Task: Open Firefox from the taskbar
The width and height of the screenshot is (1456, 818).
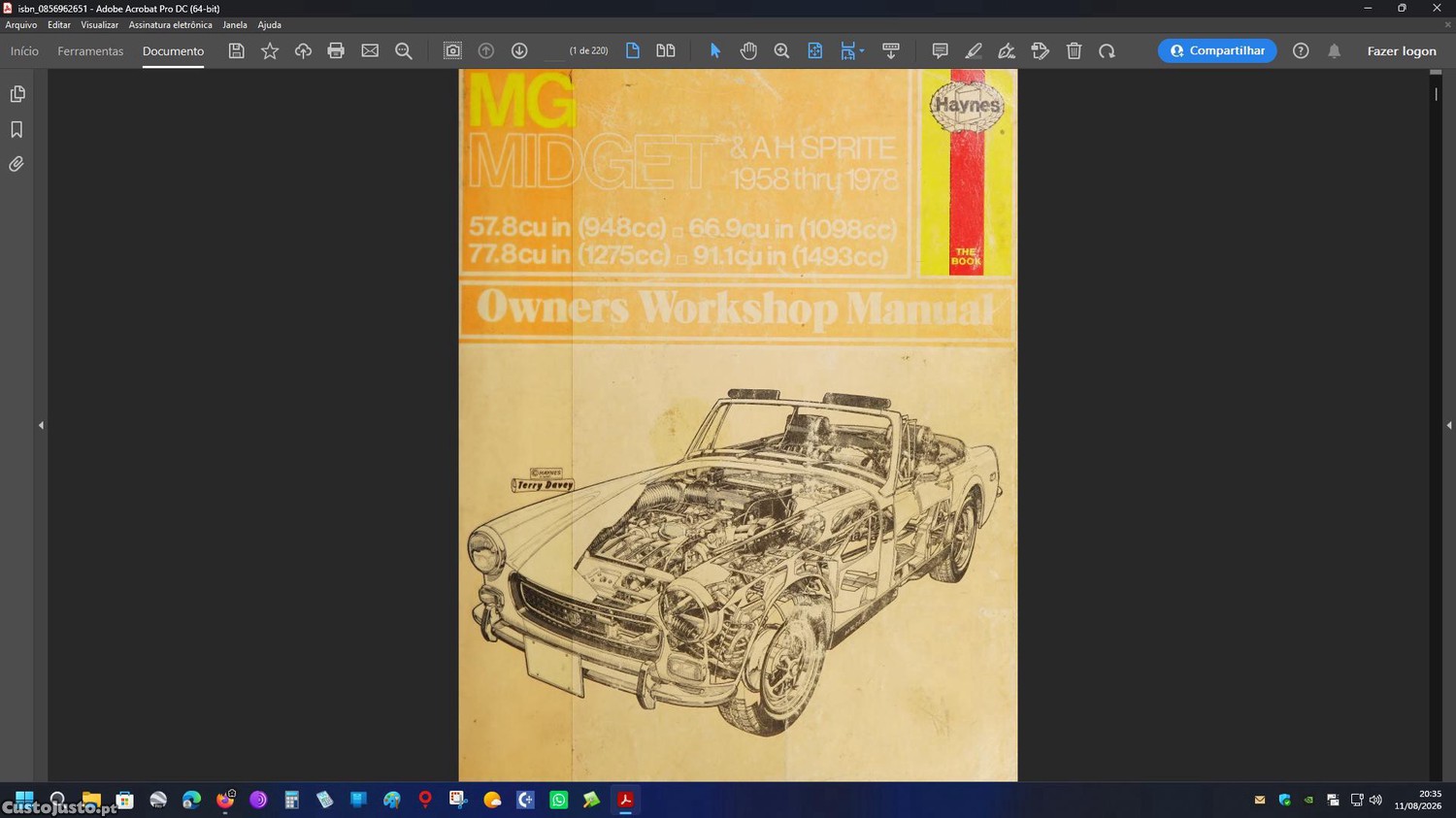Action: (x=225, y=800)
